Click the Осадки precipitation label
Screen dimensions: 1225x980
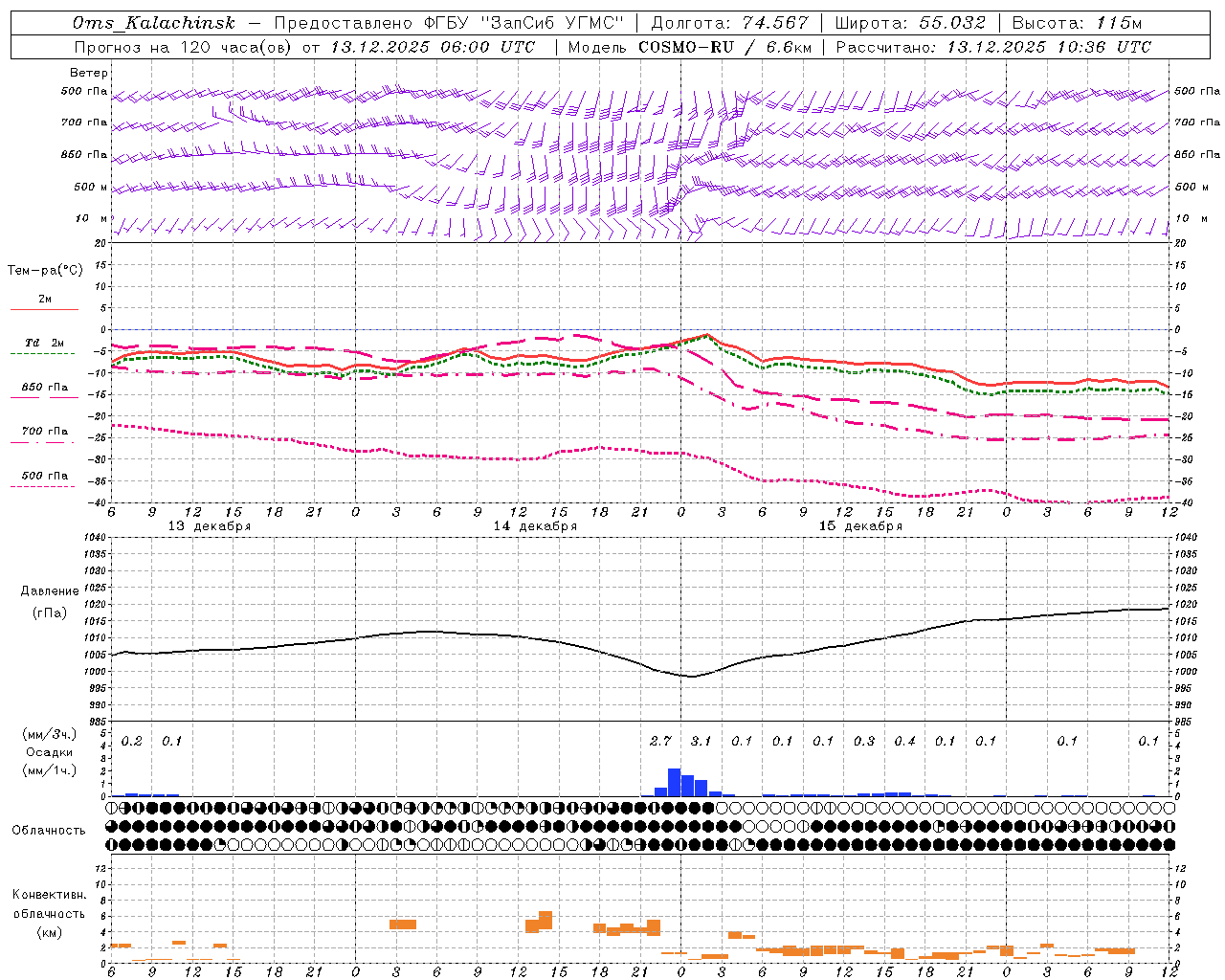click(x=50, y=752)
